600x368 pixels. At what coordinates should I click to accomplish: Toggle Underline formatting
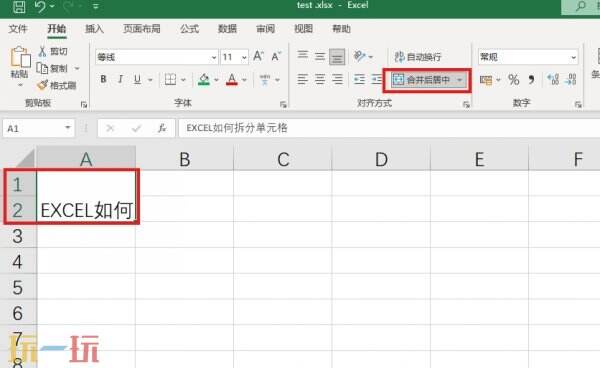click(x=137, y=79)
